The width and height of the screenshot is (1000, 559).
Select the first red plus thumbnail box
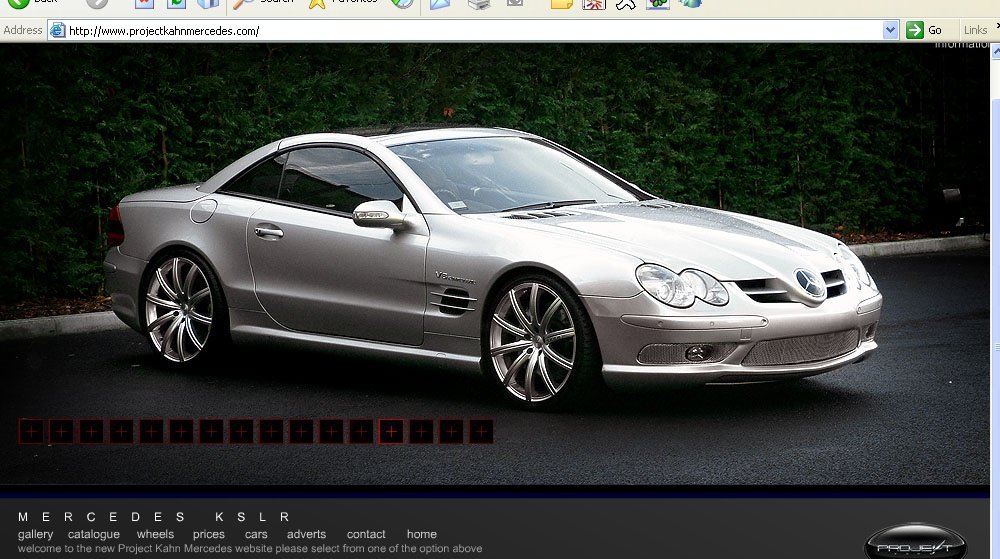[31, 432]
